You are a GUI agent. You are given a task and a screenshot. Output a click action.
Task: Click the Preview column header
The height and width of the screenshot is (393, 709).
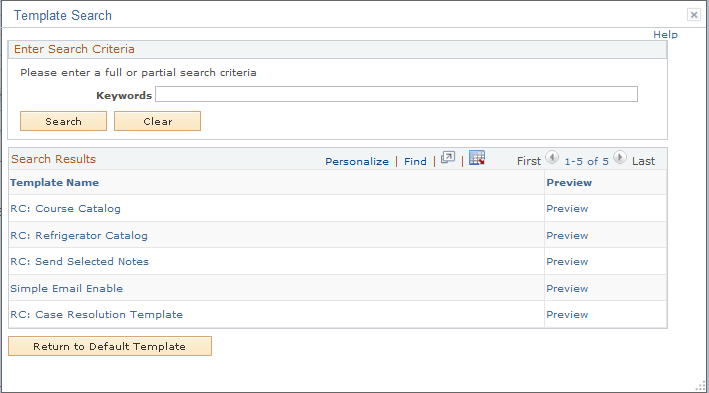(x=569, y=183)
